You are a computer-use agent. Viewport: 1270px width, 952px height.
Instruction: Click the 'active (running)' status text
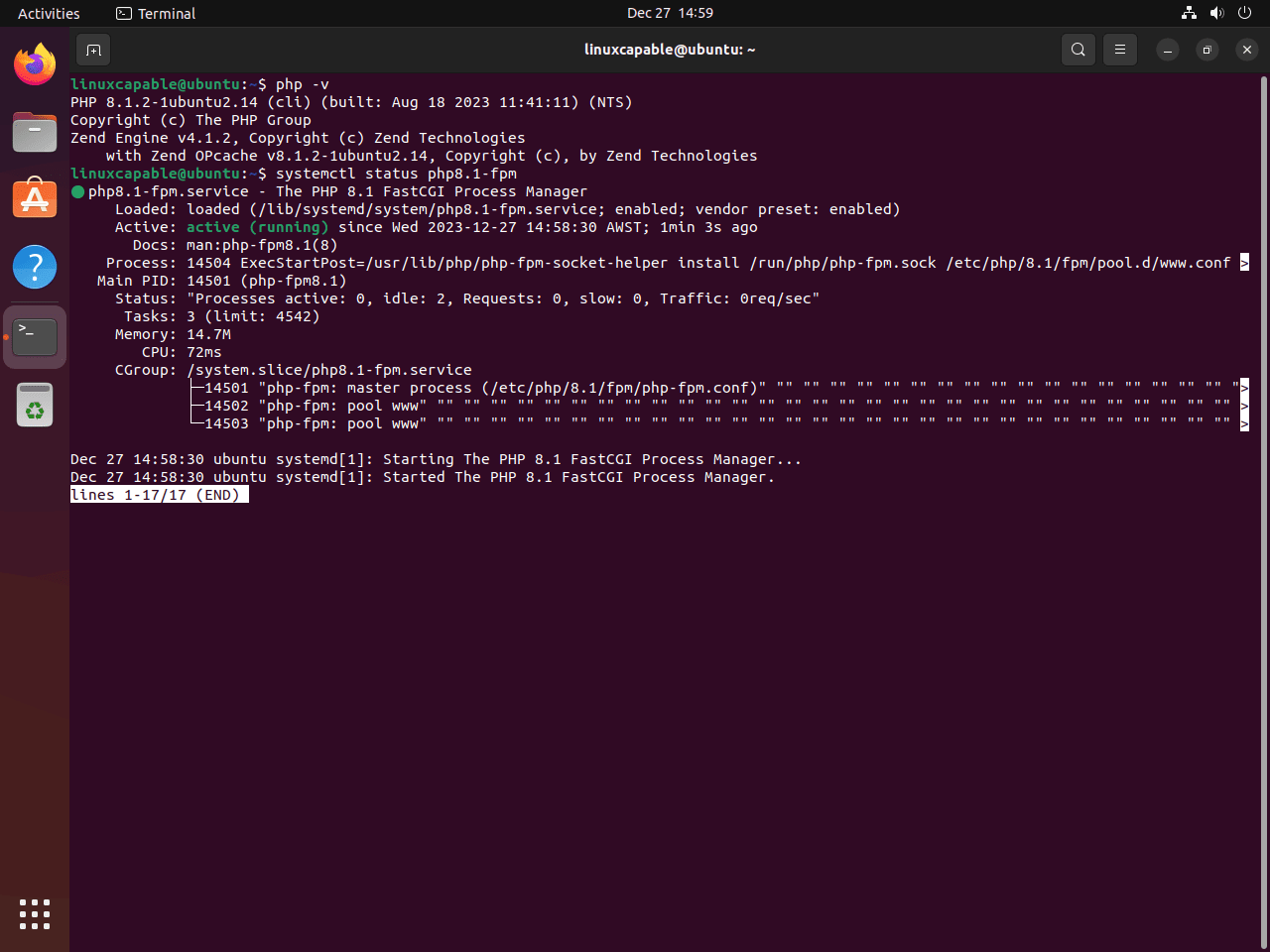click(x=258, y=227)
